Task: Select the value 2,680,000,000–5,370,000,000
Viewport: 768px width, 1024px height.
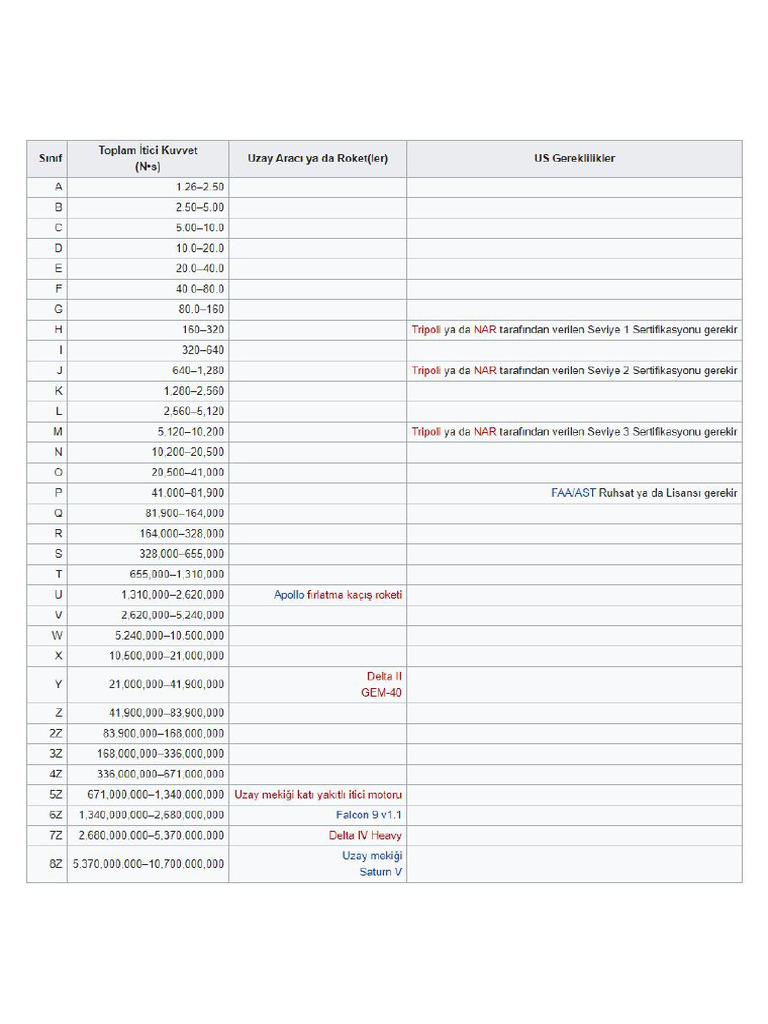Action: pyautogui.click(x=152, y=835)
